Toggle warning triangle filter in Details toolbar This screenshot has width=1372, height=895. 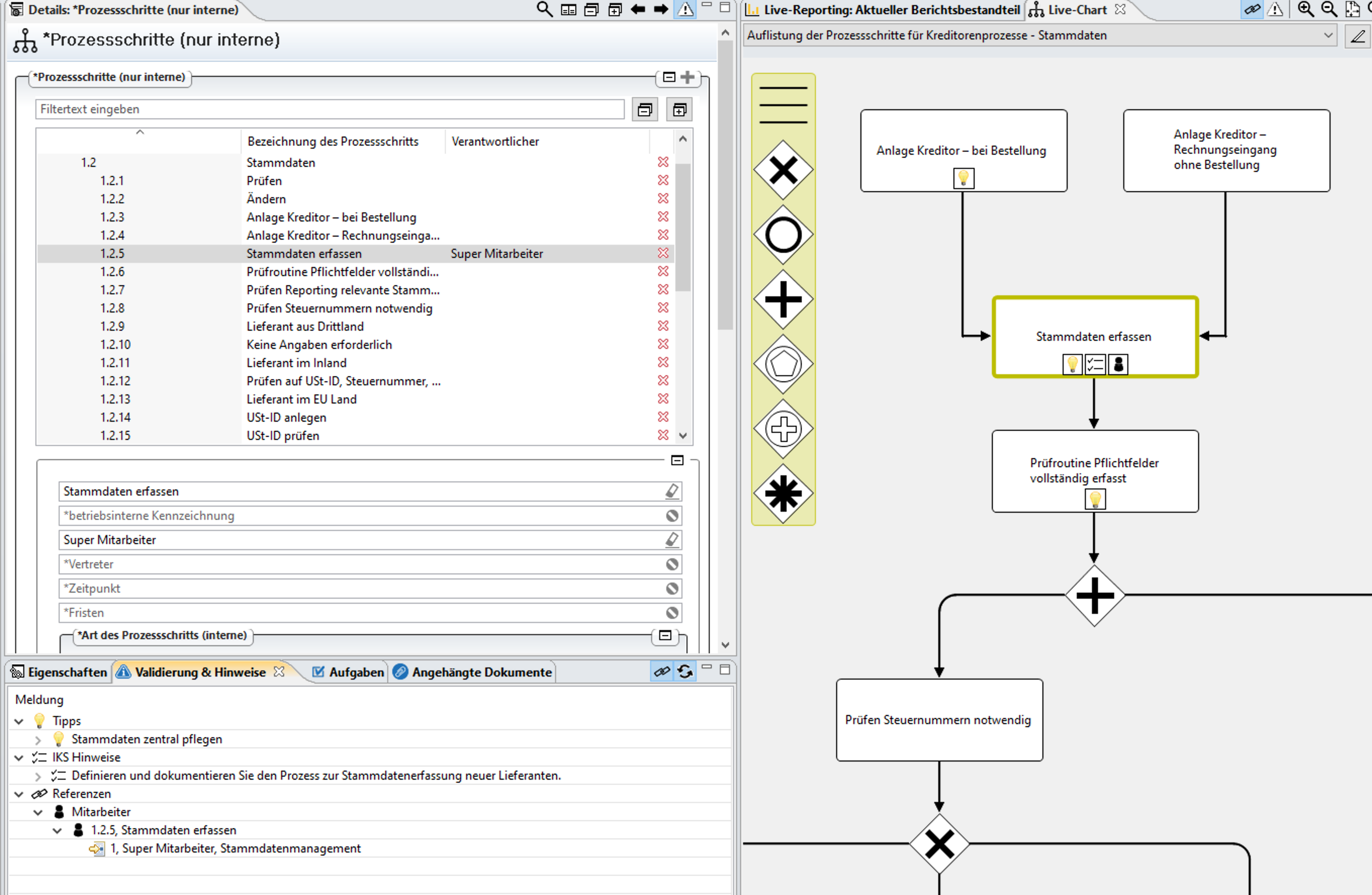click(x=685, y=9)
